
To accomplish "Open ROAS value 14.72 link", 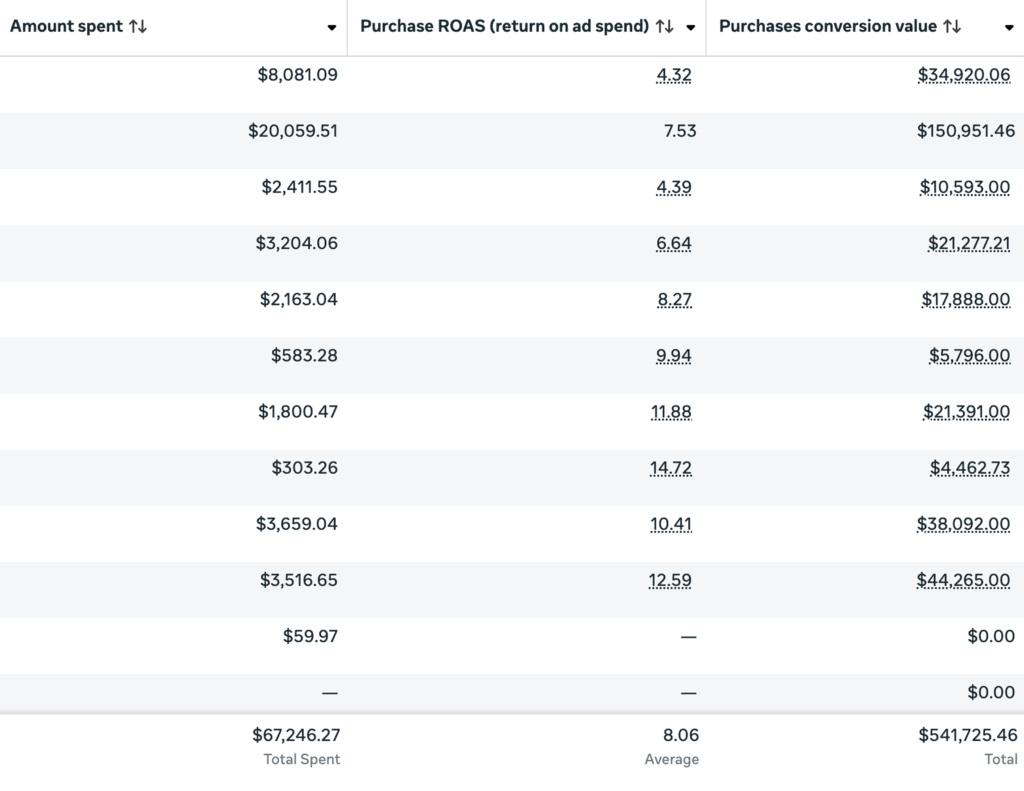I will pos(671,468).
